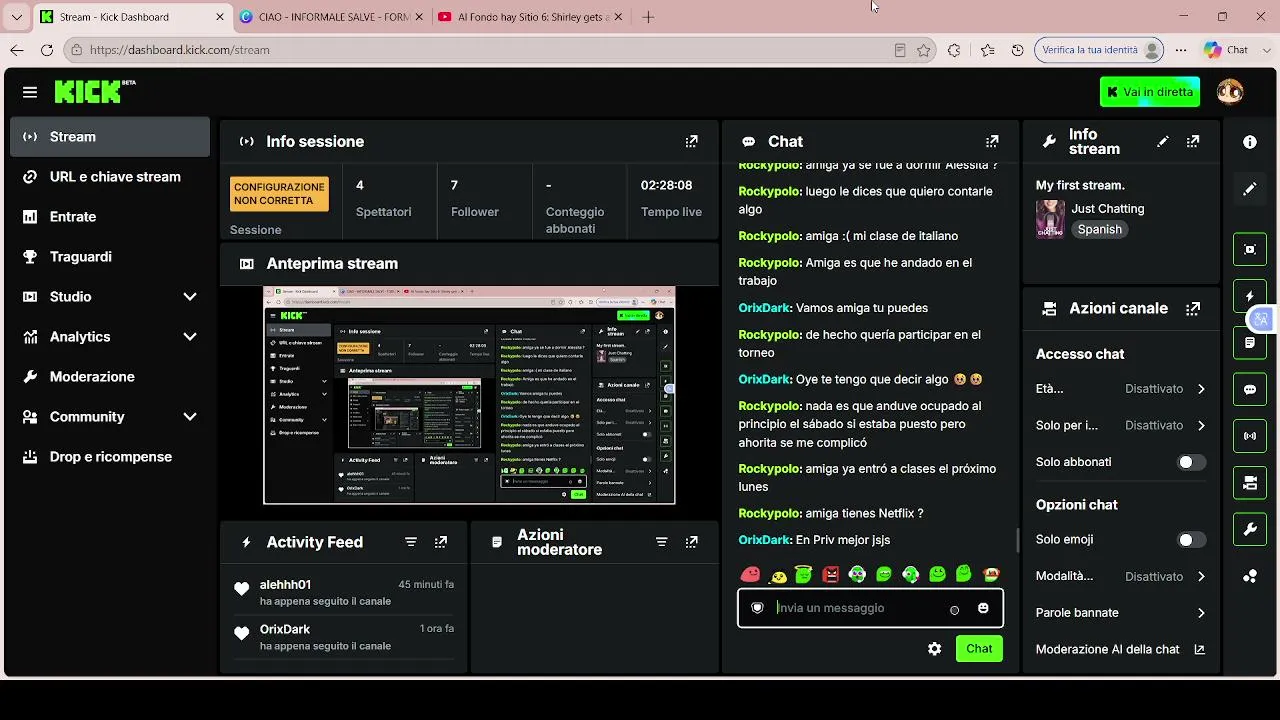Open browser history clock icon
The image size is (1280, 720).
(x=1018, y=50)
